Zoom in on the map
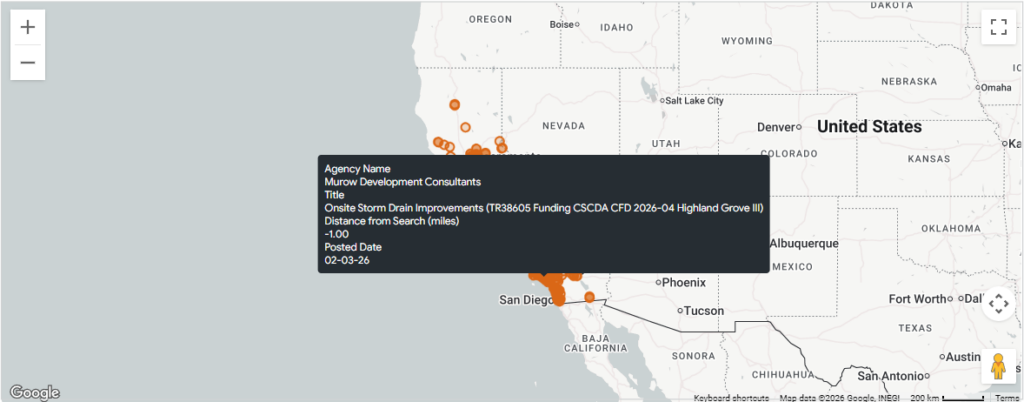The image size is (1024, 402). [x=27, y=27]
